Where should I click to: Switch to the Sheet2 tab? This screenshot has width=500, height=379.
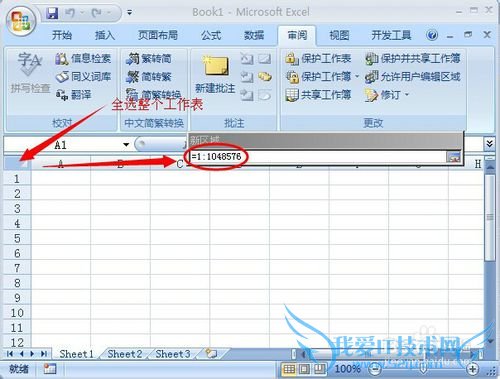click(x=125, y=354)
